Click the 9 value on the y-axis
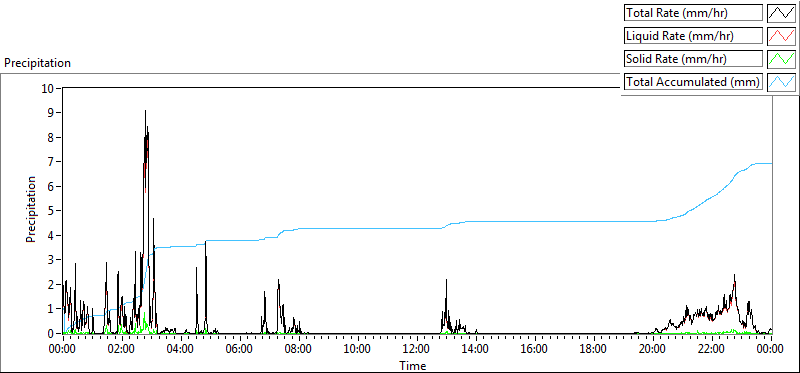The height and width of the screenshot is (373, 800). coord(51,113)
